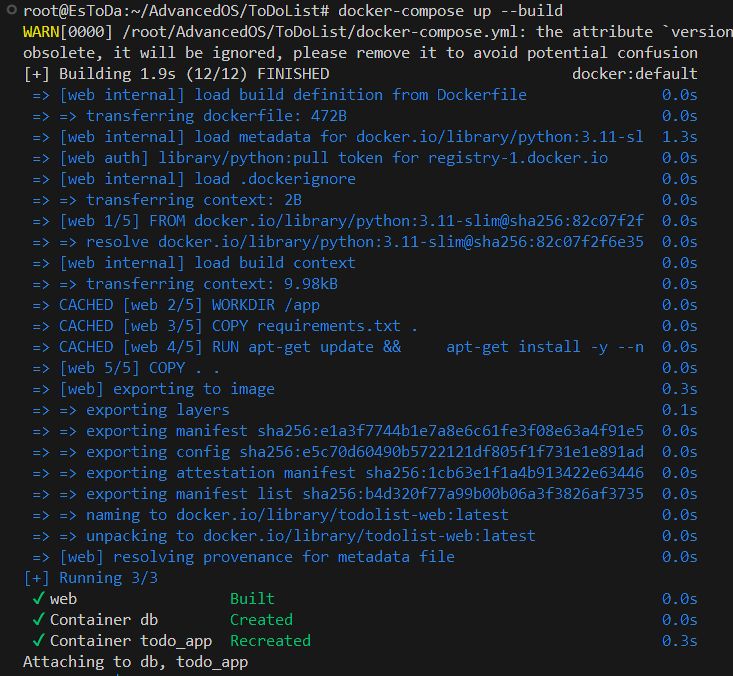This screenshot has width=733, height=676.
Task: Click the green checkmark next to web
Action: (38, 598)
